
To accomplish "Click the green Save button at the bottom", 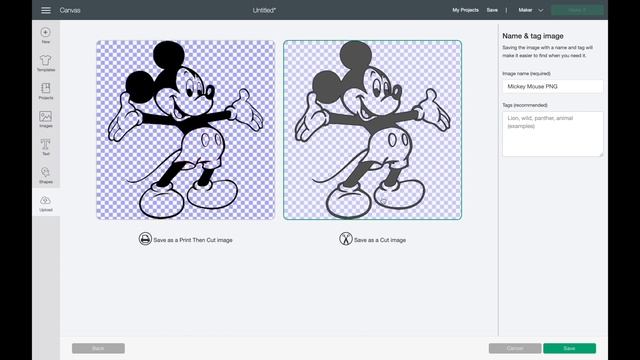I will [x=569, y=348].
